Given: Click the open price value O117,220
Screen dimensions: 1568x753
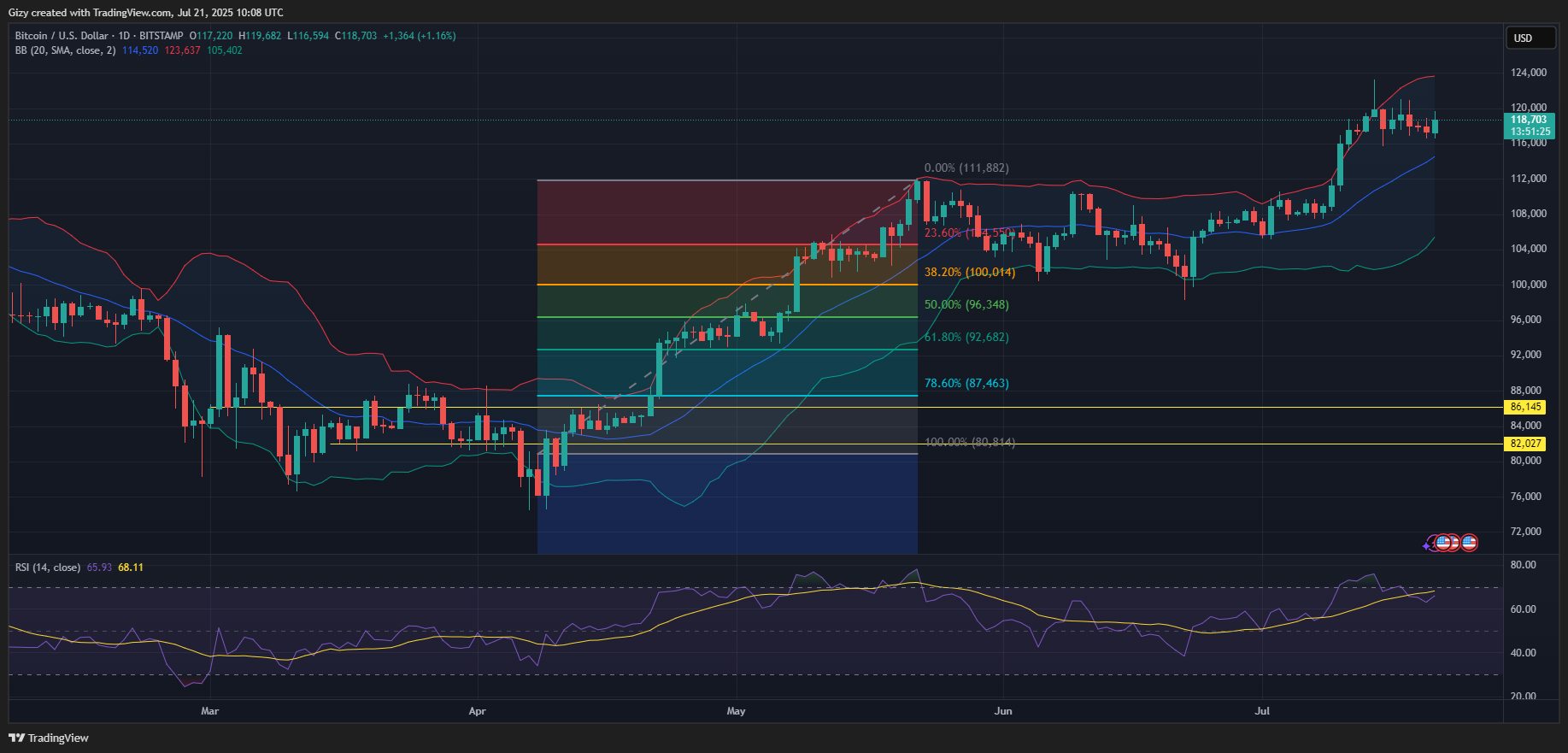Looking at the screenshot, I should (x=211, y=36).
